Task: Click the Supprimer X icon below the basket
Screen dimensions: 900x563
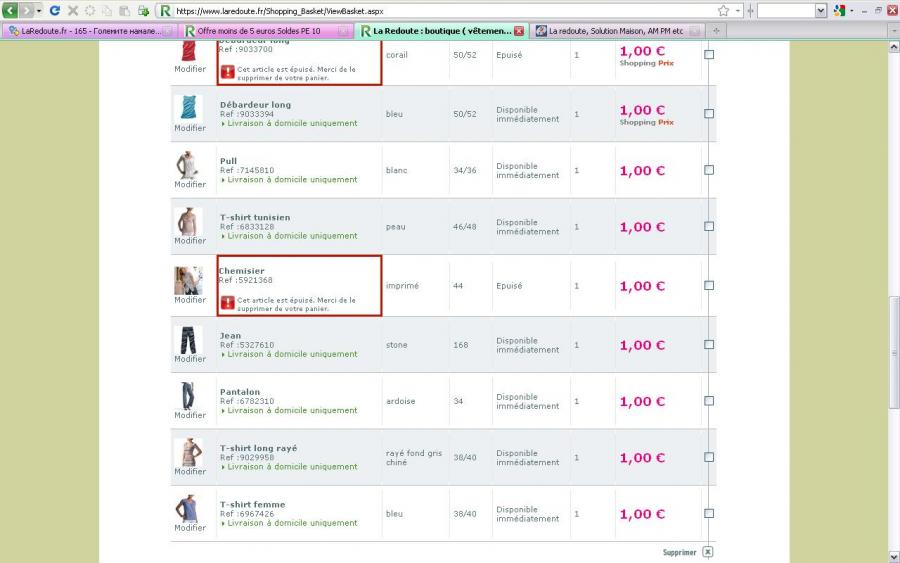Action: pyautogui.click(x=708, y=552)
